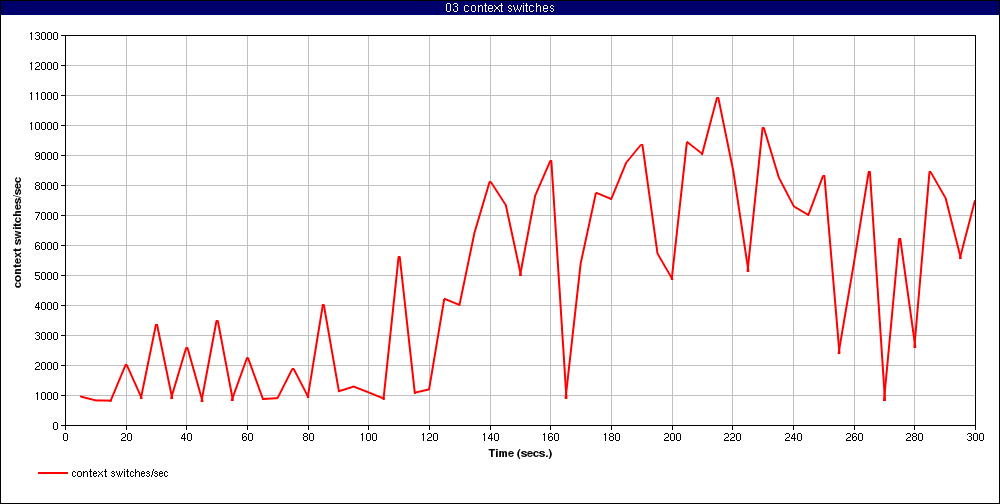Click the y-axis value 10000

45,126
